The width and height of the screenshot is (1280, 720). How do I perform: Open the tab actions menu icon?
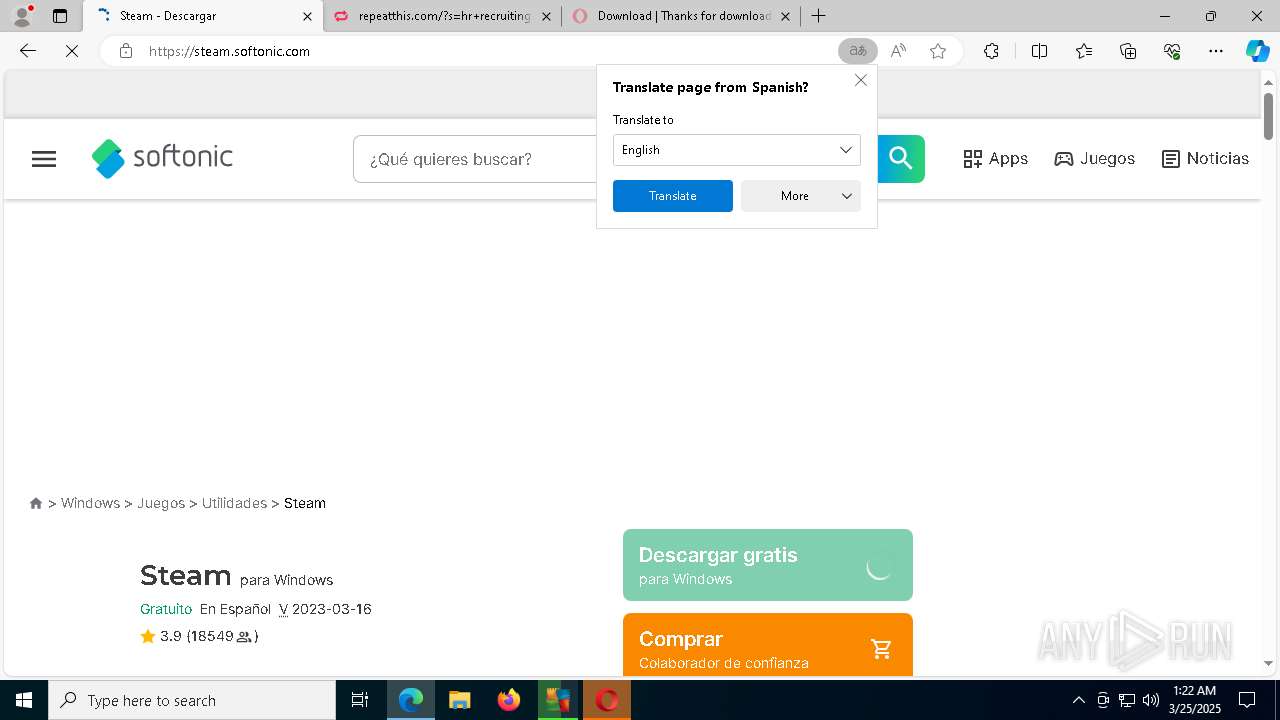point(60,16)
